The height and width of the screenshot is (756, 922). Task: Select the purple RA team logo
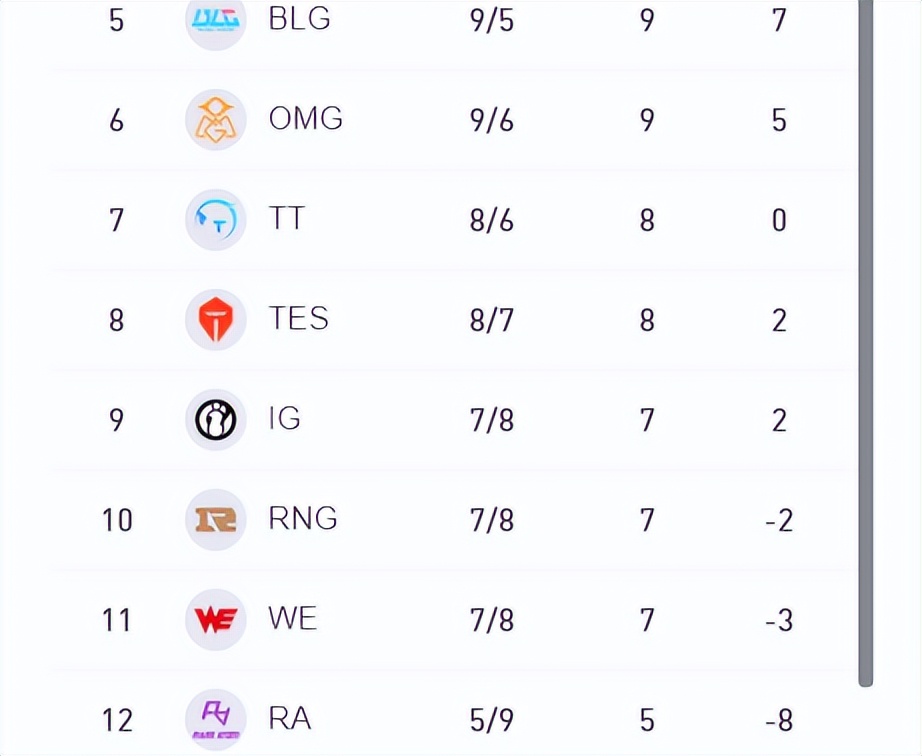pyautogui.click(x=215, y=718)
